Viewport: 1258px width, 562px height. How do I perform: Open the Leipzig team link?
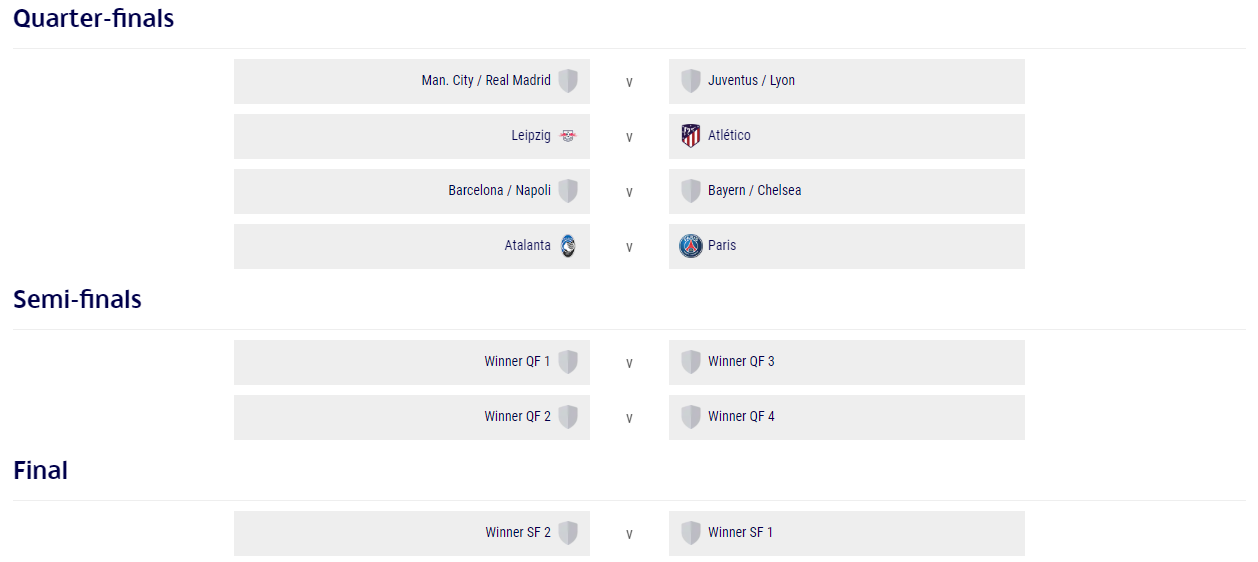click(x=531, y=136)
